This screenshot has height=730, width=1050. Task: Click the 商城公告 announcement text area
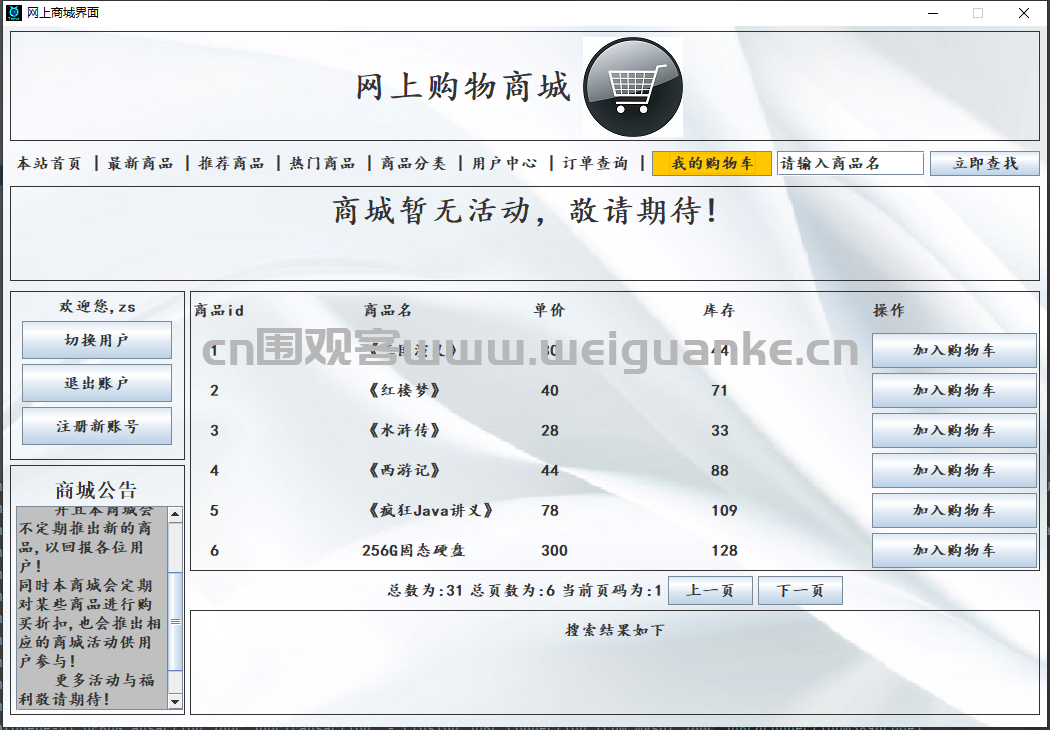point(92,608)
